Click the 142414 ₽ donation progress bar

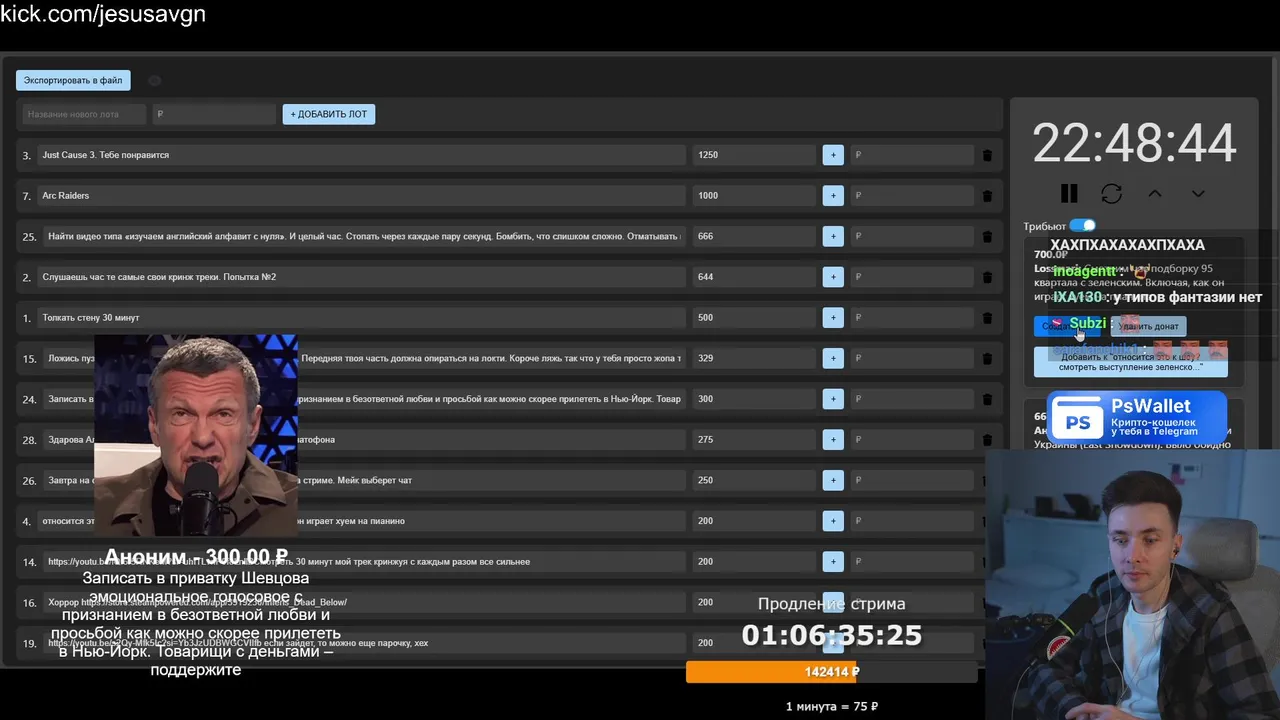click(x=831, y=672)
